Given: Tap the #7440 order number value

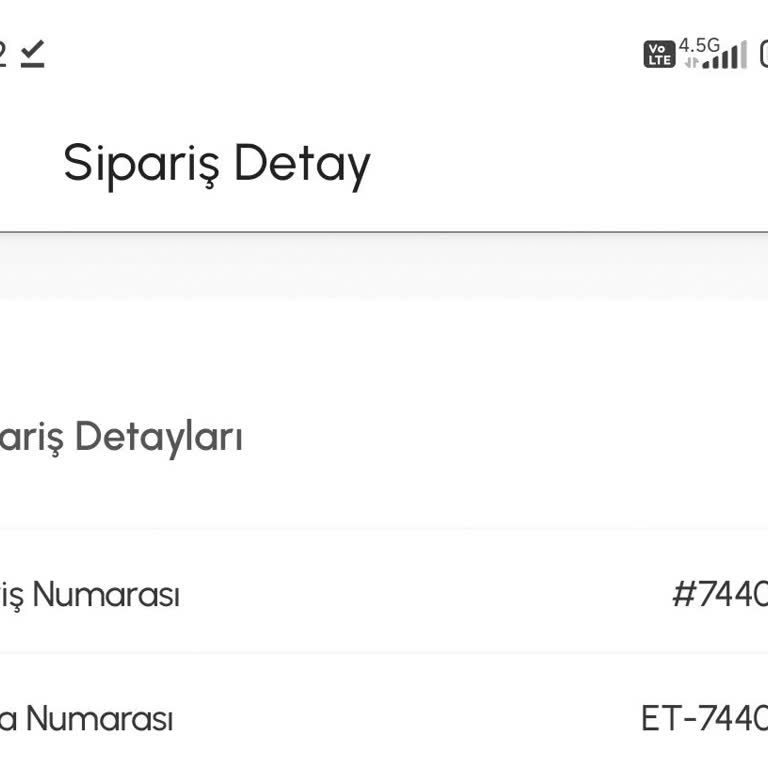Looking at the screenshot, I should point(719,595).
